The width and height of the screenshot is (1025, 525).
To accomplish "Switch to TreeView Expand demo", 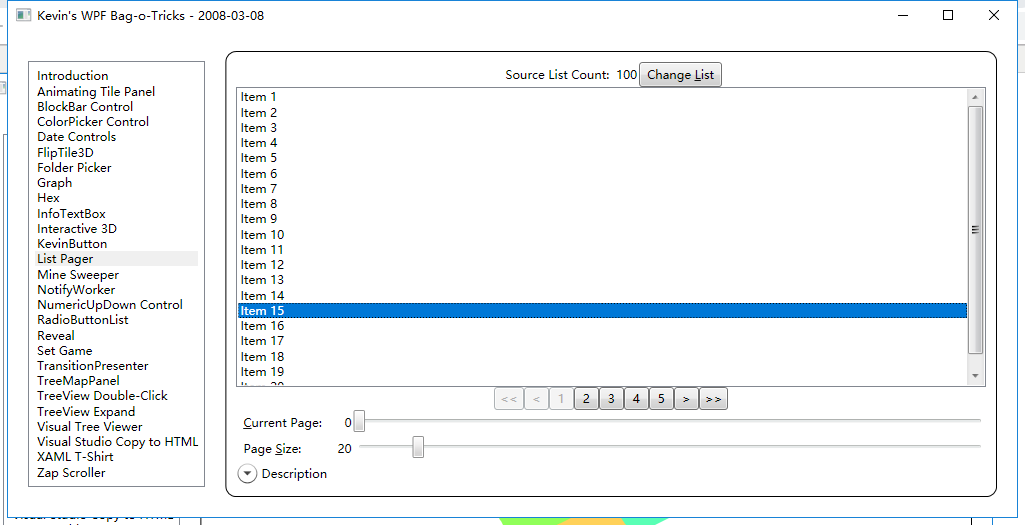I will click(86, 412).
